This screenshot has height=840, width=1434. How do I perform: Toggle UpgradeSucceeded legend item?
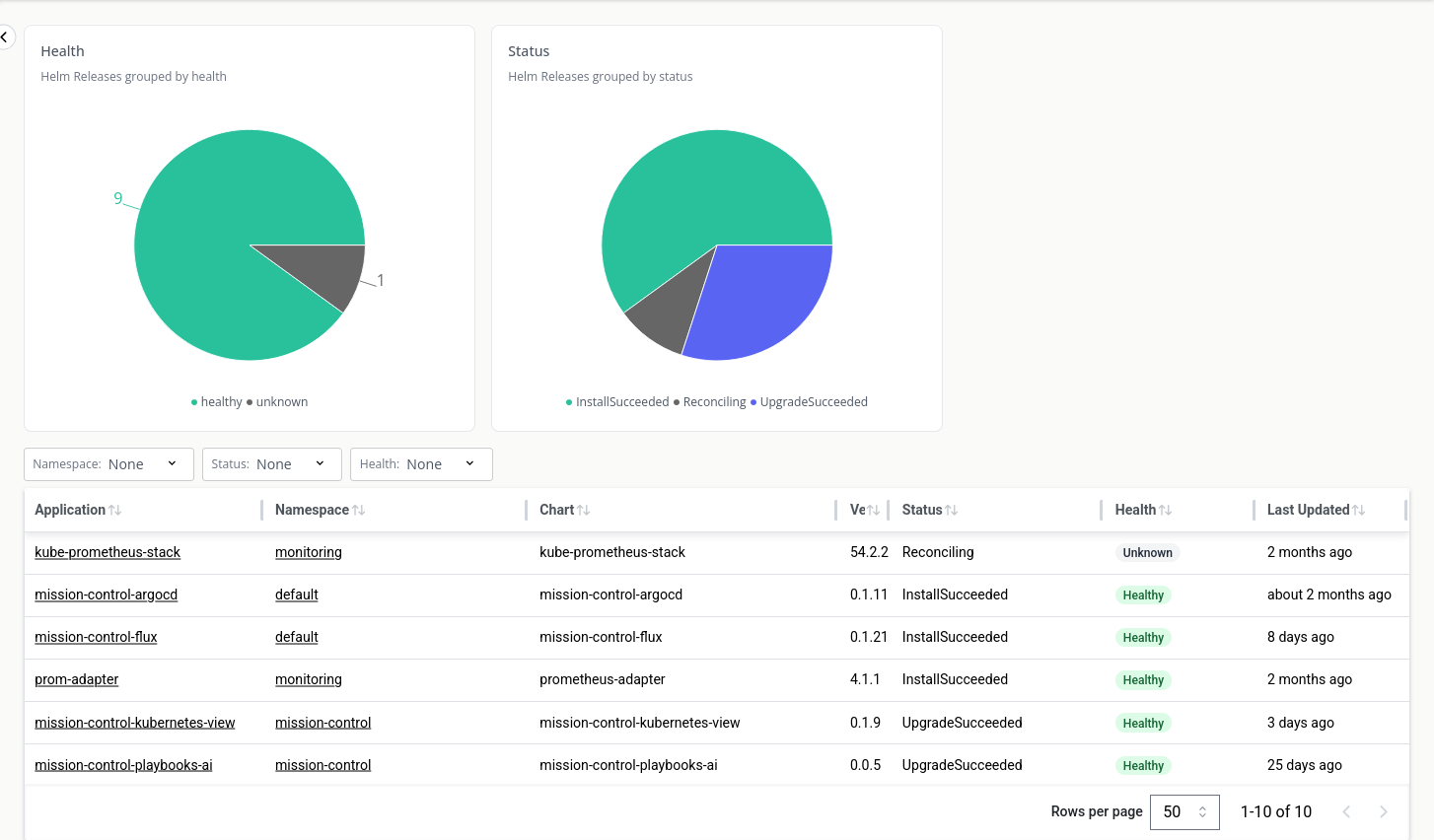pyautogui.click(x=812, y=402)
